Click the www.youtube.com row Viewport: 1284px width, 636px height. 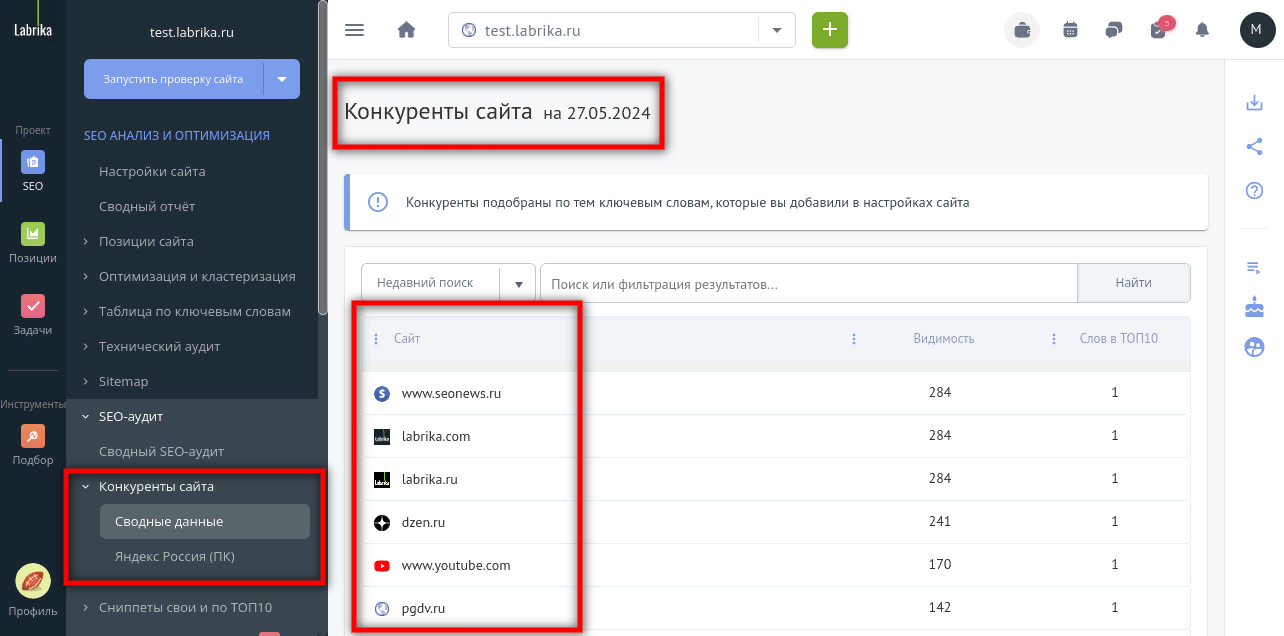click(x=775, y=566)
